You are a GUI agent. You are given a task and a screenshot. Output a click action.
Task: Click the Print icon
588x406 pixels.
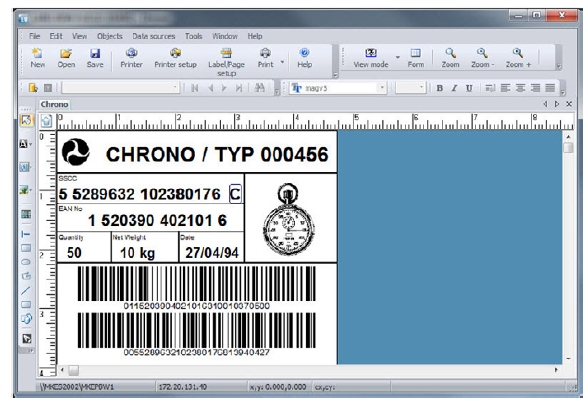tap(266, 57)
